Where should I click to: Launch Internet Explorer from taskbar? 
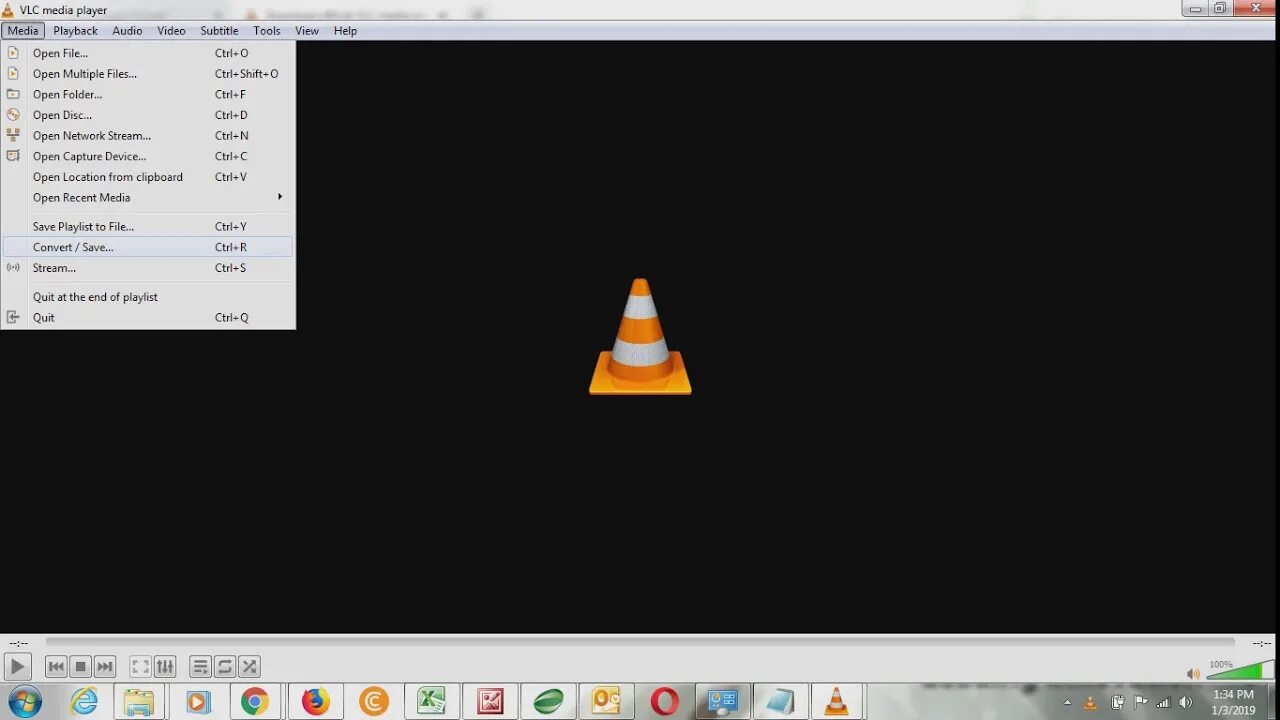(84, 702)
